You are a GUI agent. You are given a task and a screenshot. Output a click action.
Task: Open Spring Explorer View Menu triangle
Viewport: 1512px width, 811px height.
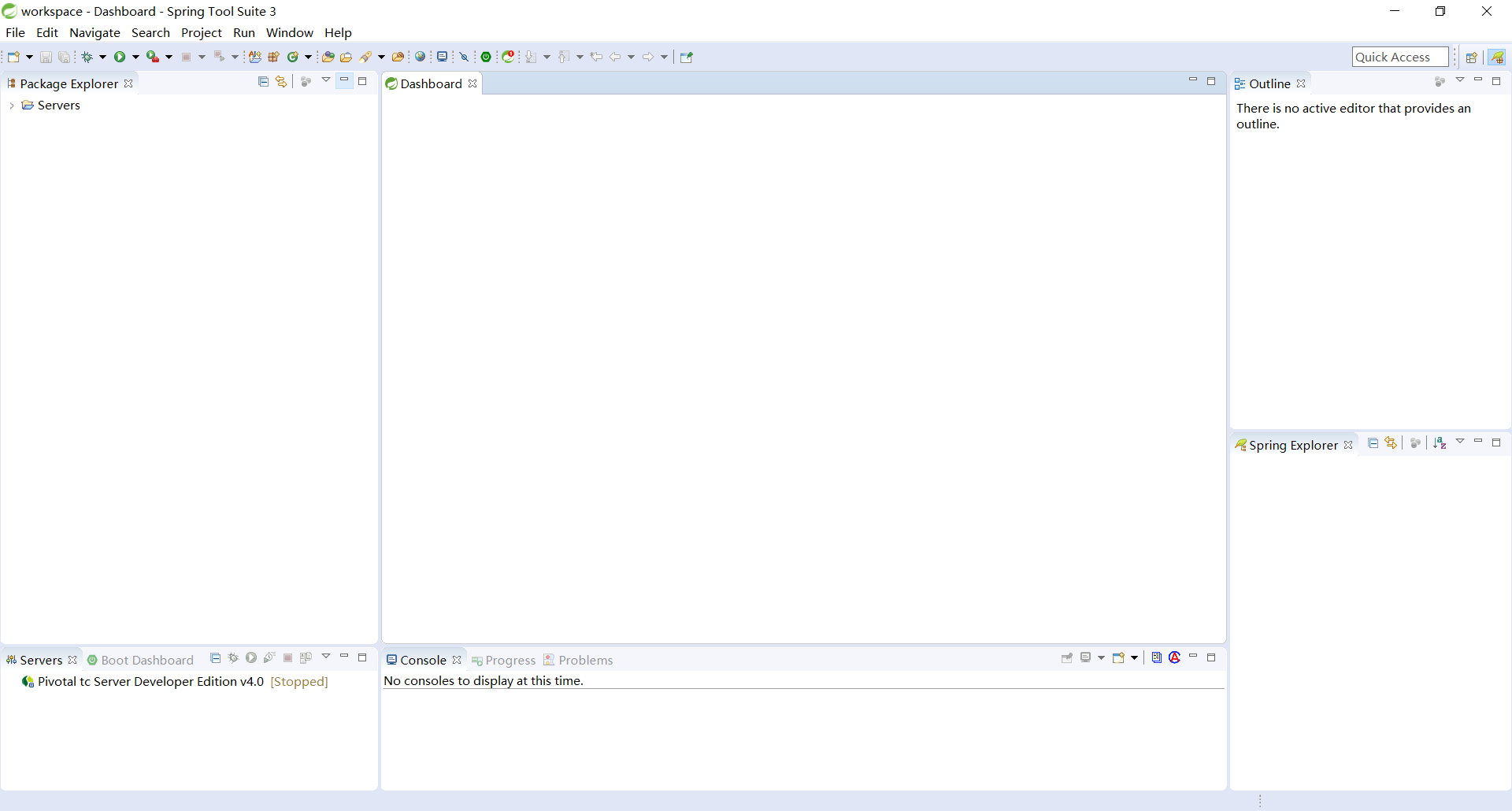click(1460, 442)
